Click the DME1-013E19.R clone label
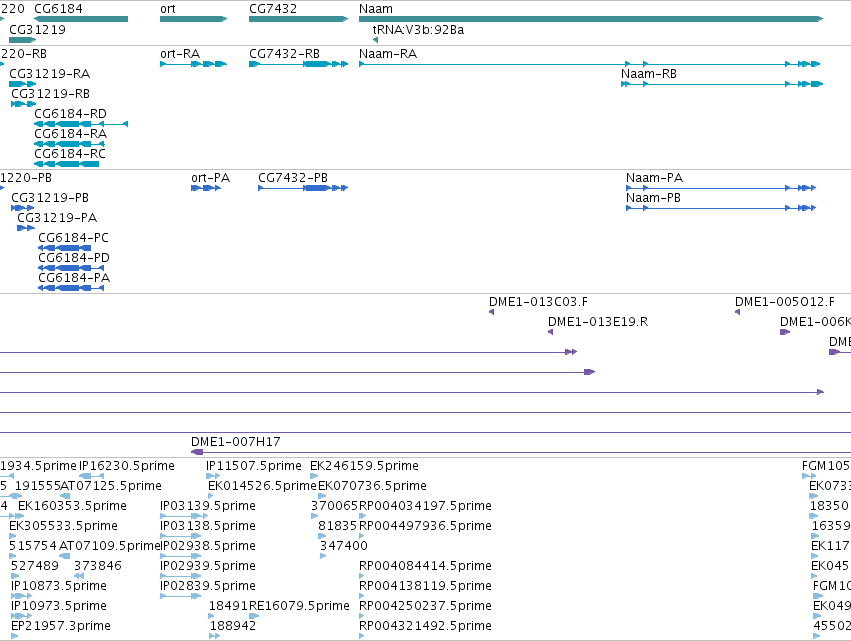Viewport: 851px width, 641px height. pyautogui.click(x=598, y=322)
